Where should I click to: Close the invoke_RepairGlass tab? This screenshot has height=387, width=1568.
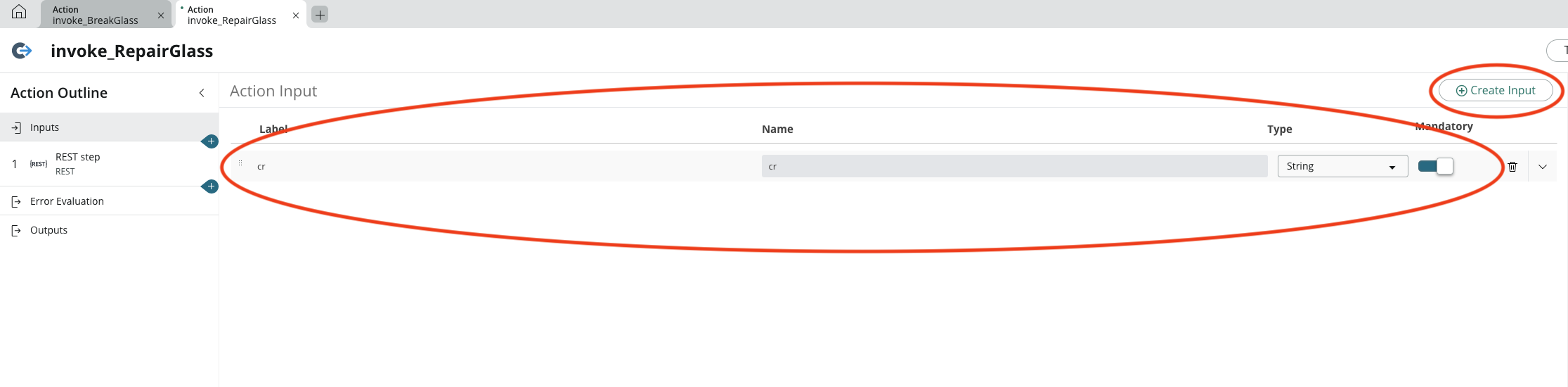[296, 15]
